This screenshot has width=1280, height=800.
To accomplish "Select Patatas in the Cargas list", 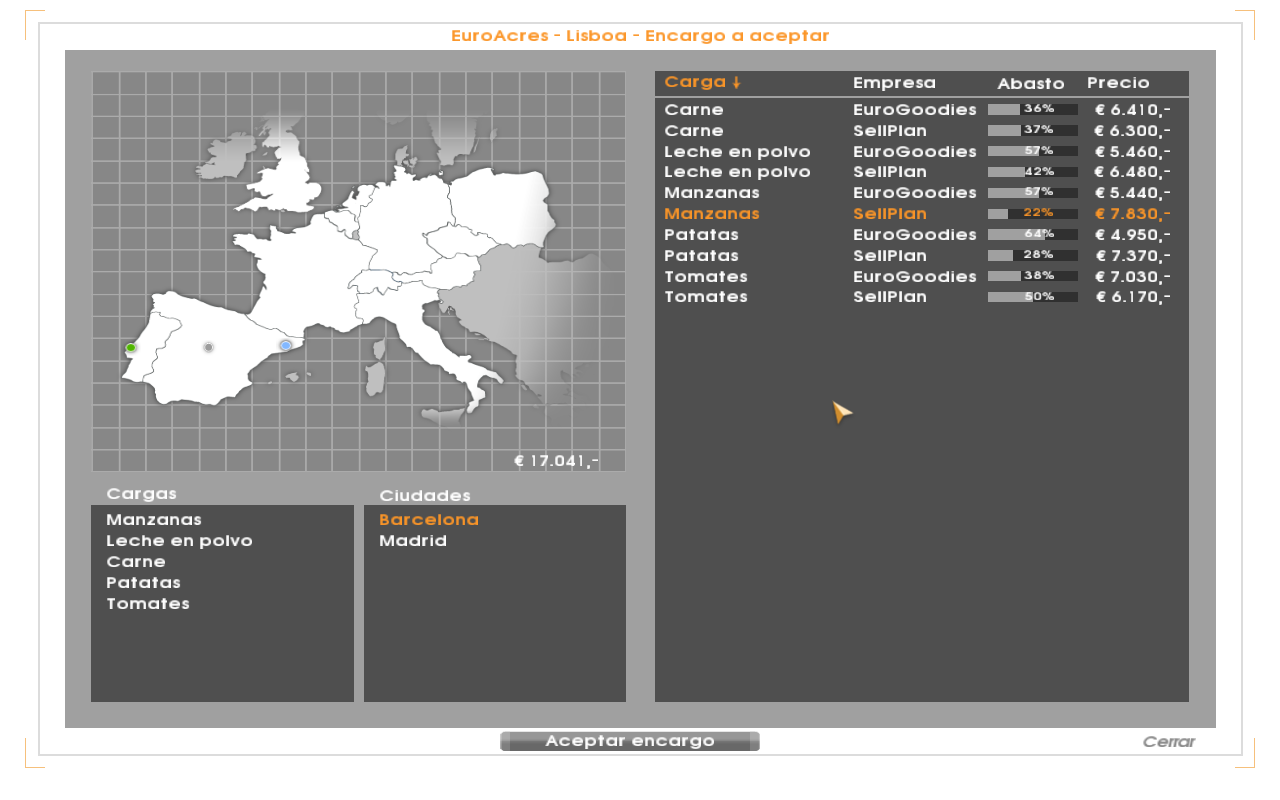I will 143,583.
